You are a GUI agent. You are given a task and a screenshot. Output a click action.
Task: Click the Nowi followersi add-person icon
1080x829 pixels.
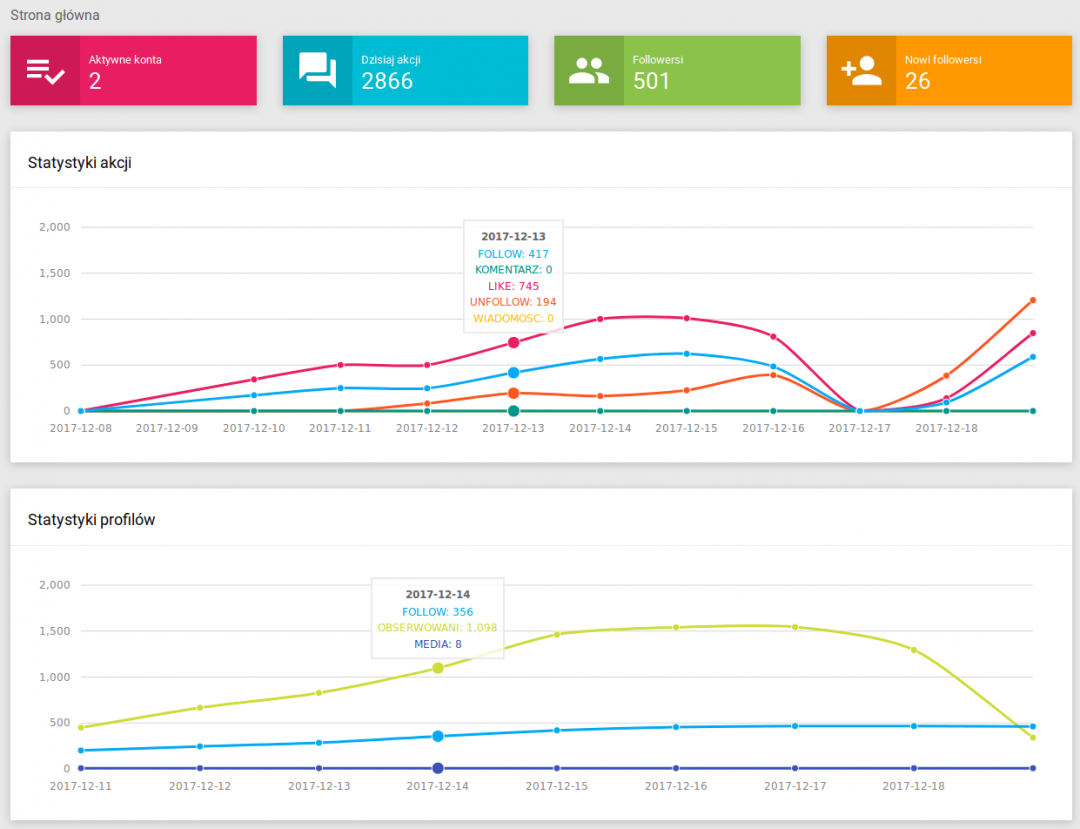[x=861, y=71]
